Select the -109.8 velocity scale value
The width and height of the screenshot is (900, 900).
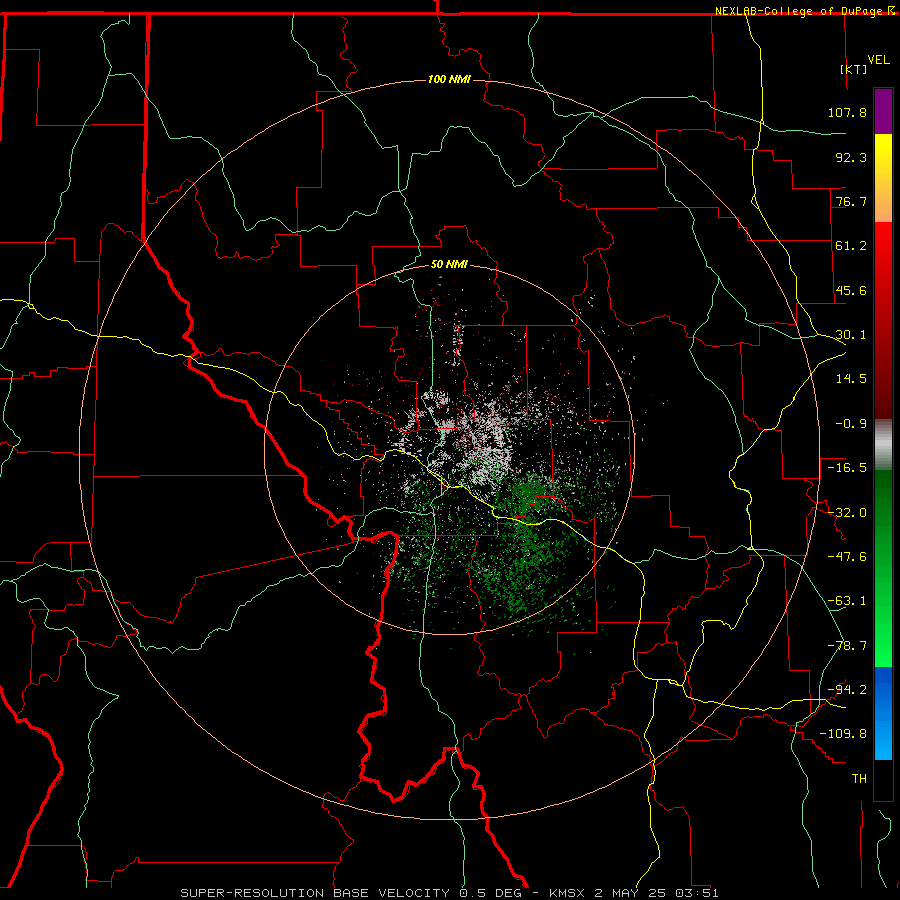pyautogui.click(x=843, y=734)
